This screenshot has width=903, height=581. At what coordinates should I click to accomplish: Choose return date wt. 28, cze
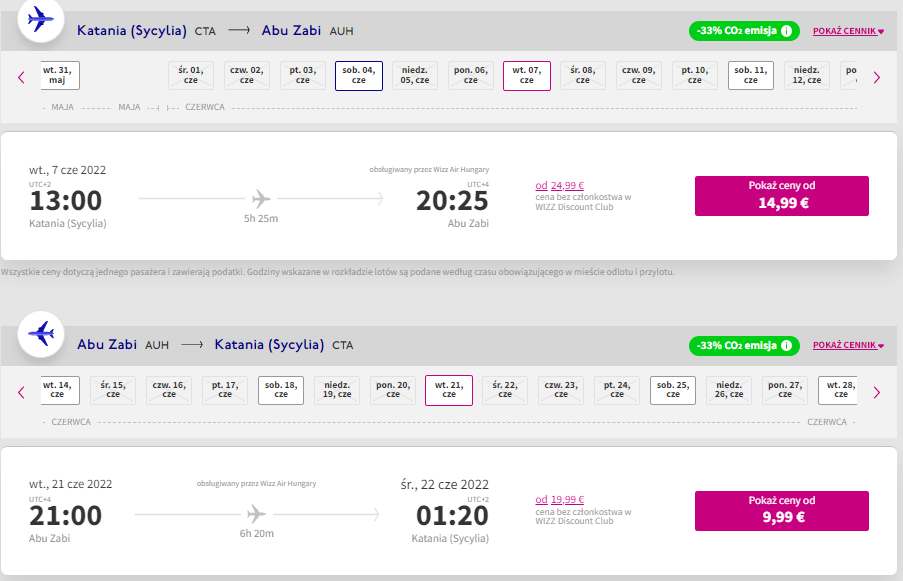838,390
